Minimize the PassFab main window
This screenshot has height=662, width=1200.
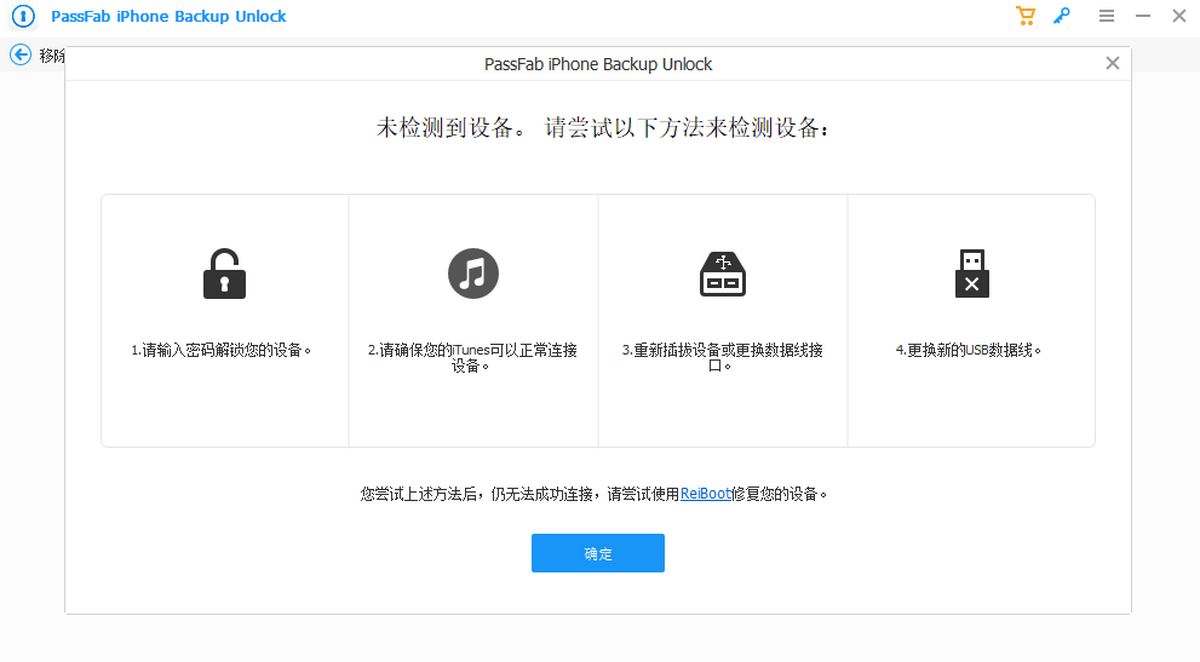point(1144,16)
